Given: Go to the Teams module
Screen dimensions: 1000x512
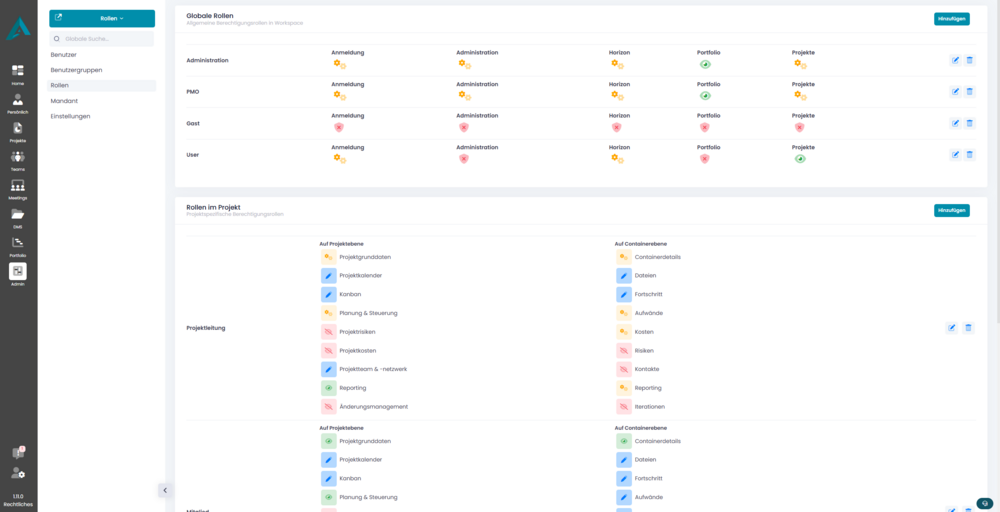Looking at the screenshot, I should 18,160.
